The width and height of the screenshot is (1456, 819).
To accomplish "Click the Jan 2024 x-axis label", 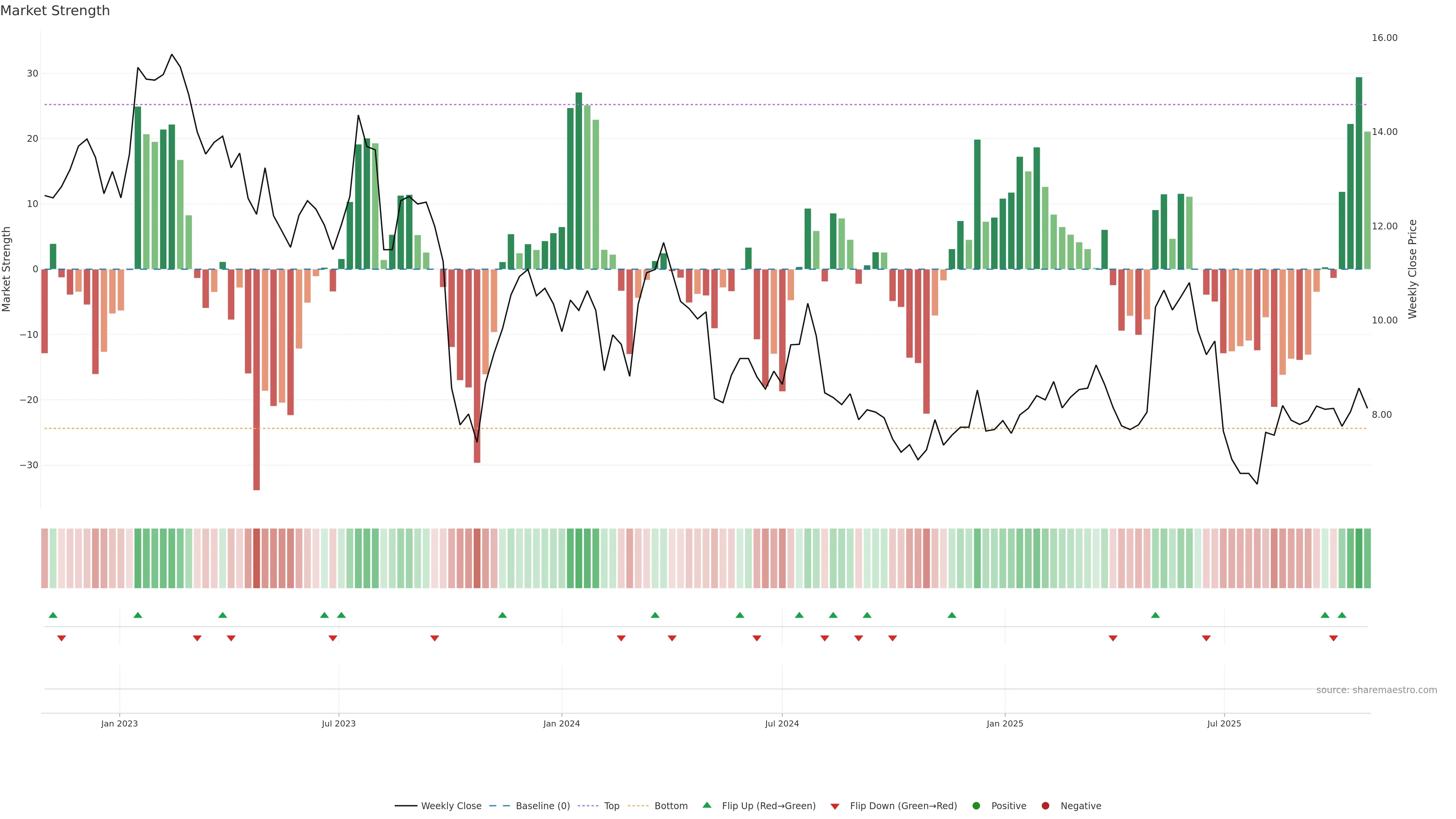I will tap(561, 723).
